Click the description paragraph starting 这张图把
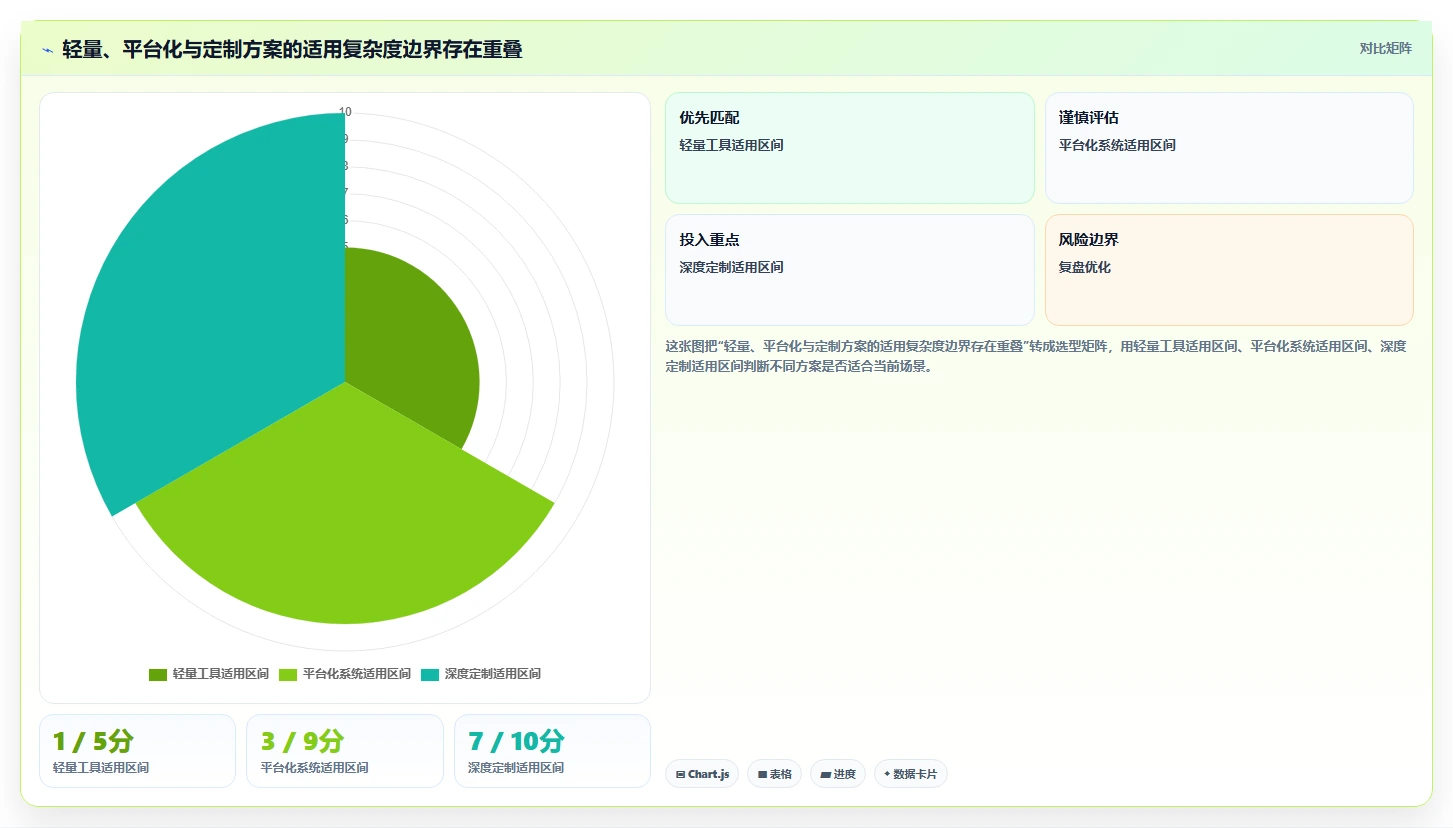Image resolution: width=1453 pixels, height=828 pixels. point(1036,356)
